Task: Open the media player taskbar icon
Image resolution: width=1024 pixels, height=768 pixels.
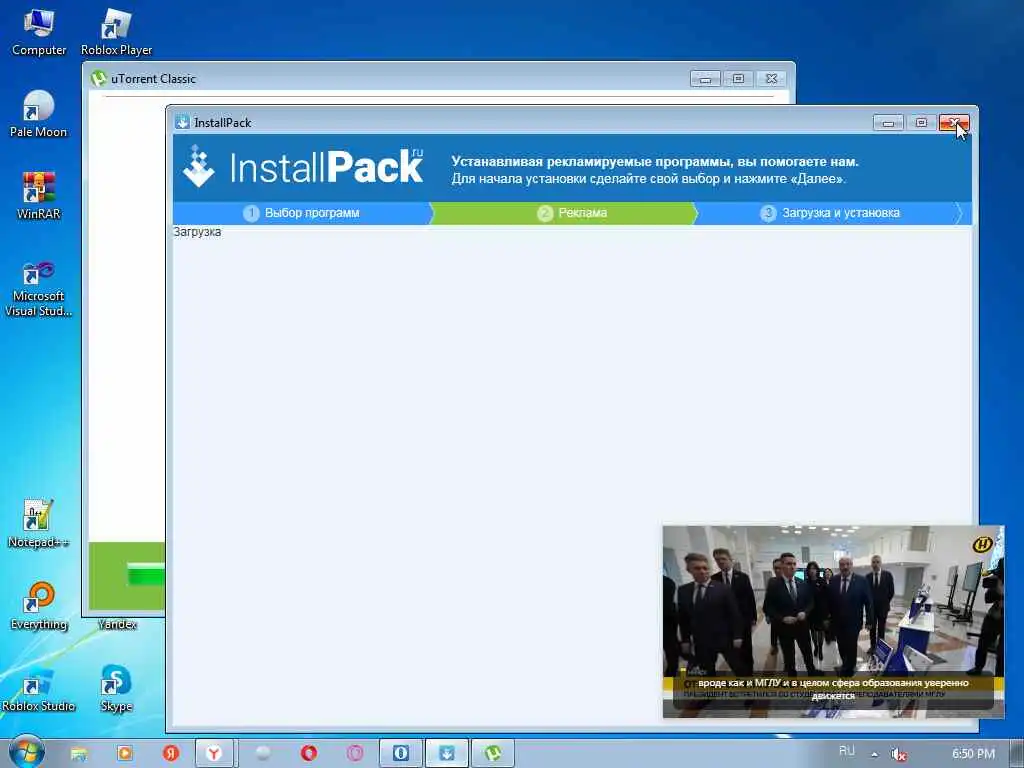Action: [x=124, y=754]
